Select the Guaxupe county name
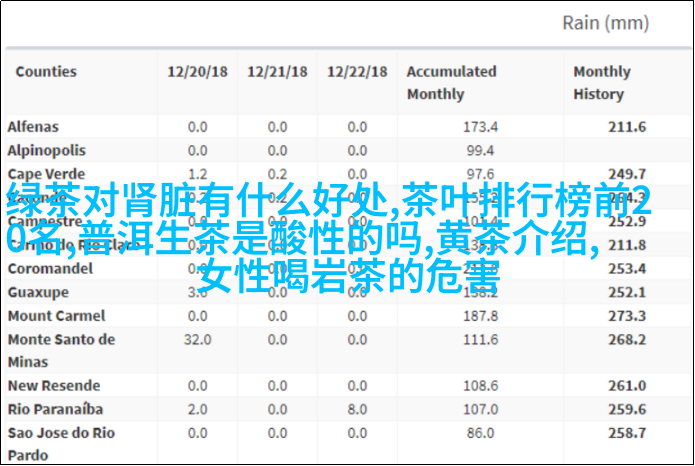The height and width of the screenshot is (466, 695). click(x=38, y=292)
